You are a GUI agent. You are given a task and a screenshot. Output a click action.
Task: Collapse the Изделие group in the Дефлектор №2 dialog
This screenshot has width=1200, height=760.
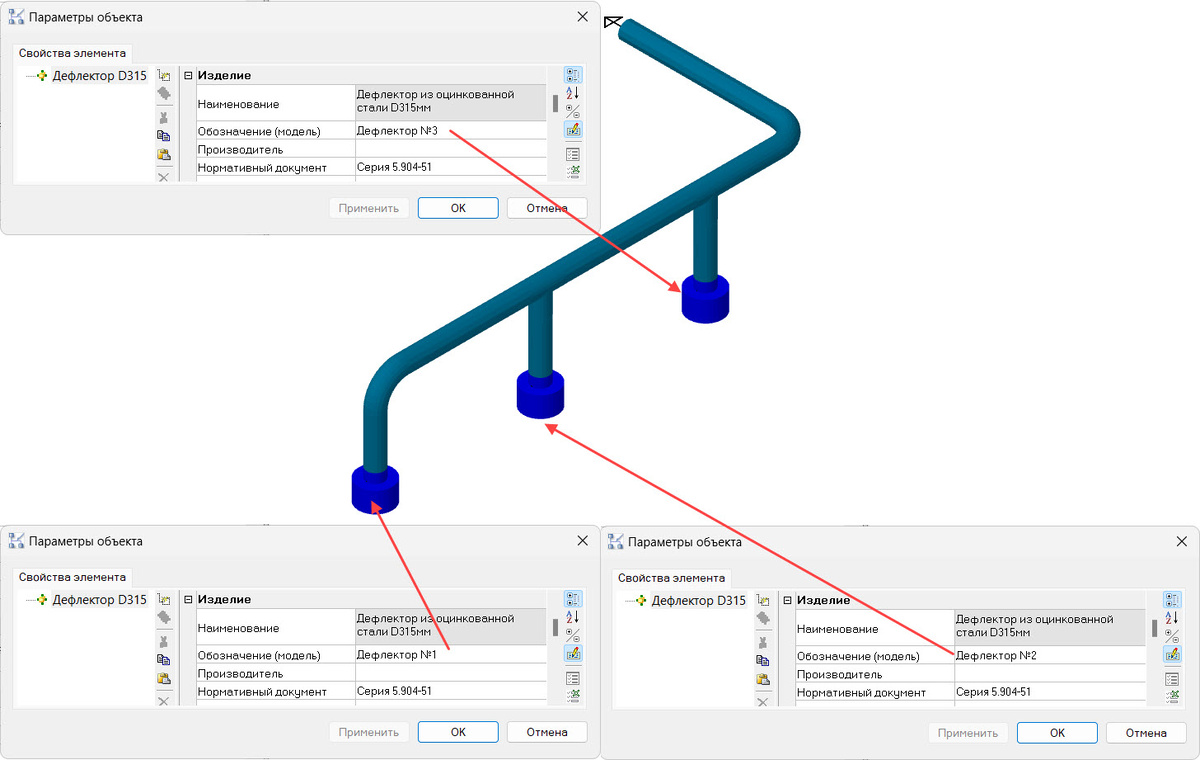click(787, 600)
